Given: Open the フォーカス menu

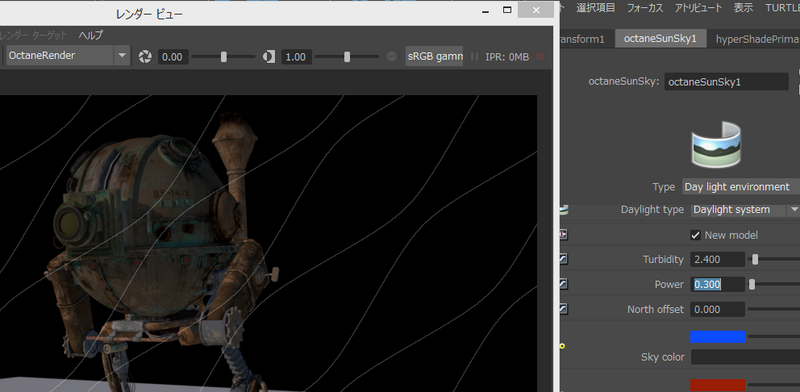Looking at the screenshot, I should click(x=645, y=8).
